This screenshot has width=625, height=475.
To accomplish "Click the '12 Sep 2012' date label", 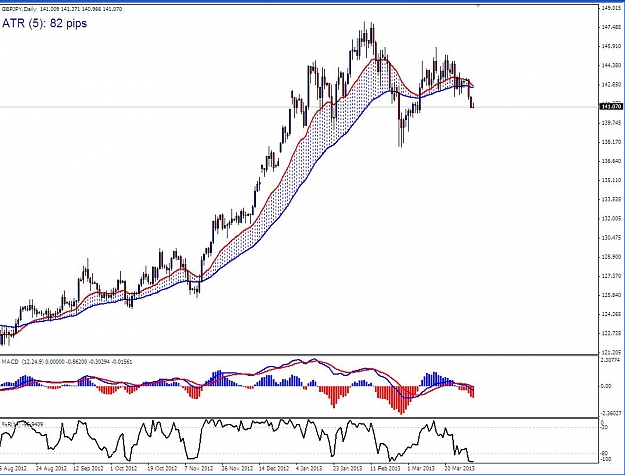I will (x=88, y=468).
